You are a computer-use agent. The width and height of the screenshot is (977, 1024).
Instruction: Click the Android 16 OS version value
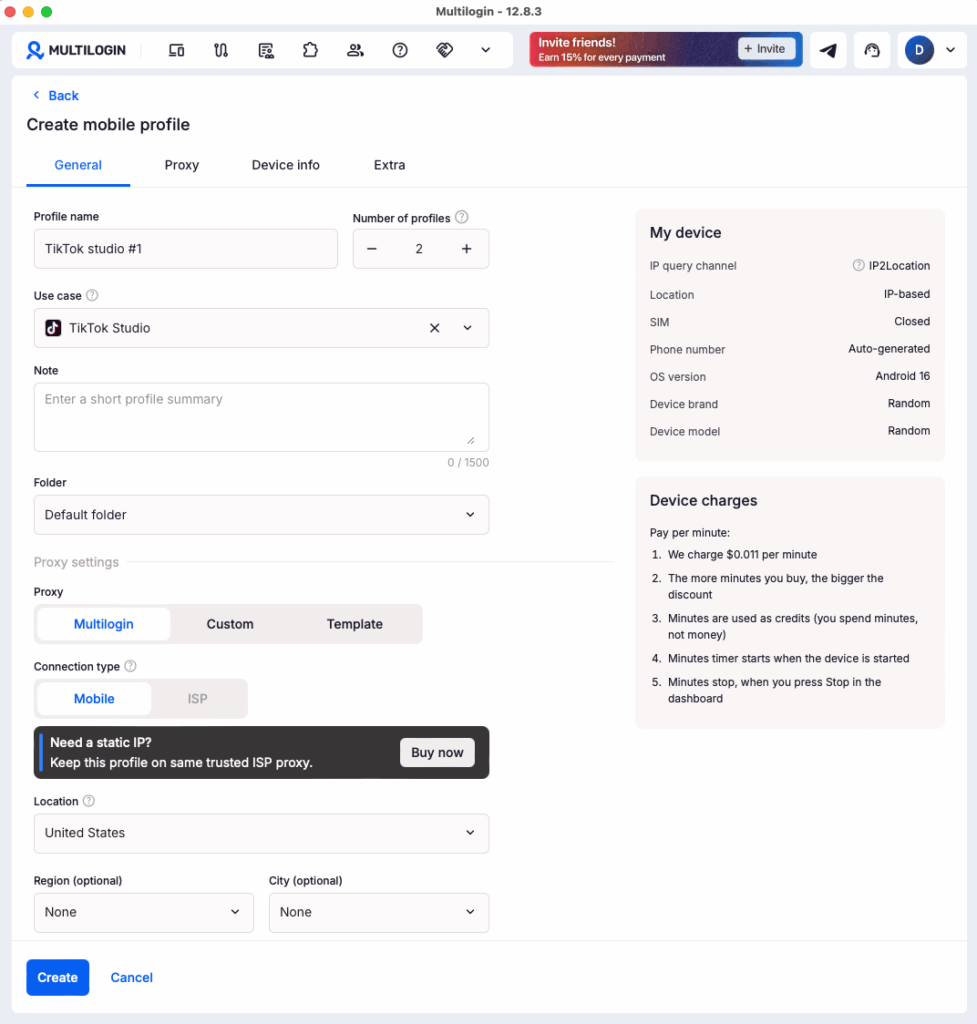coord(903,376)
